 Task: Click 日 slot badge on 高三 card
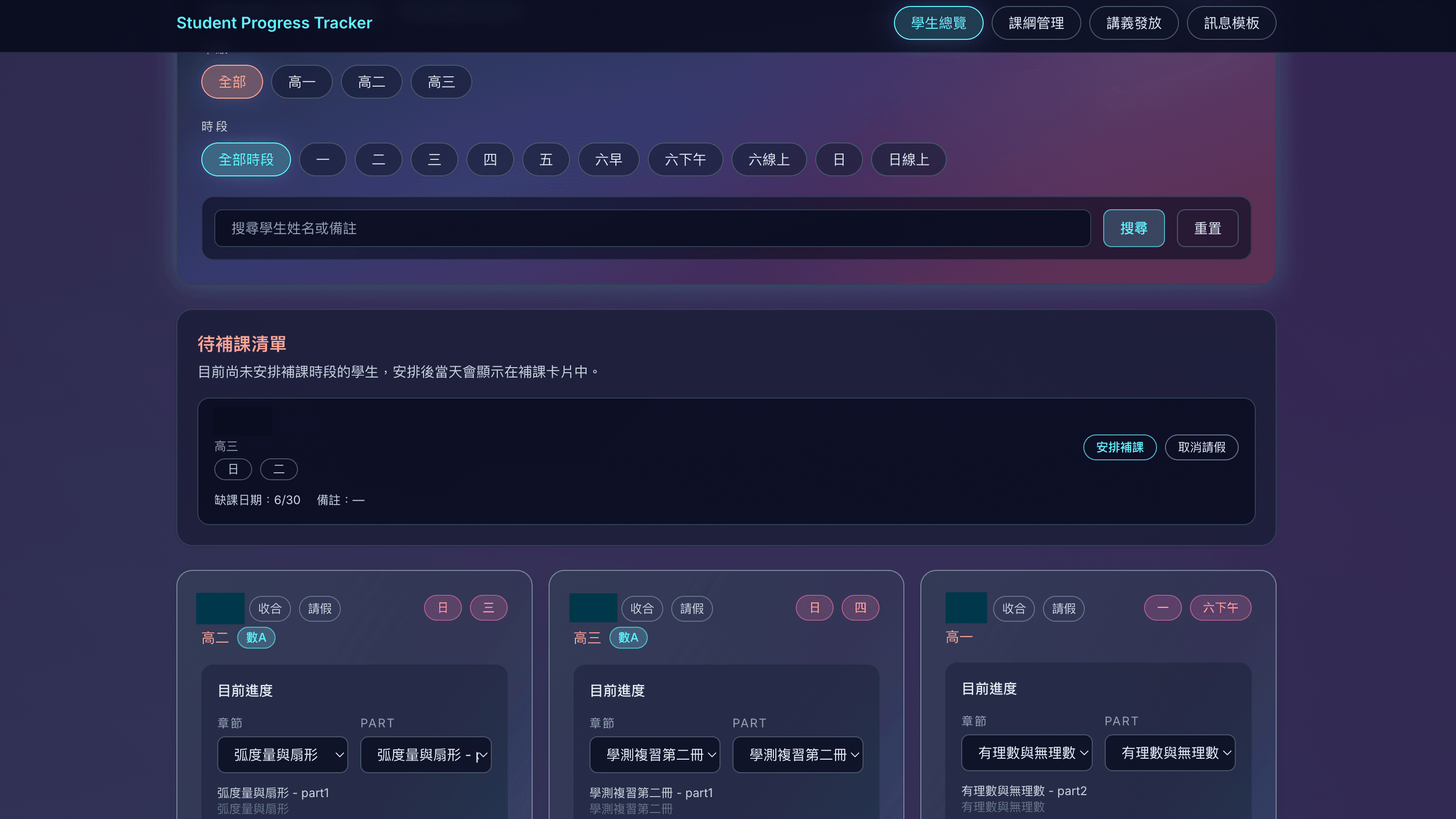815,608
